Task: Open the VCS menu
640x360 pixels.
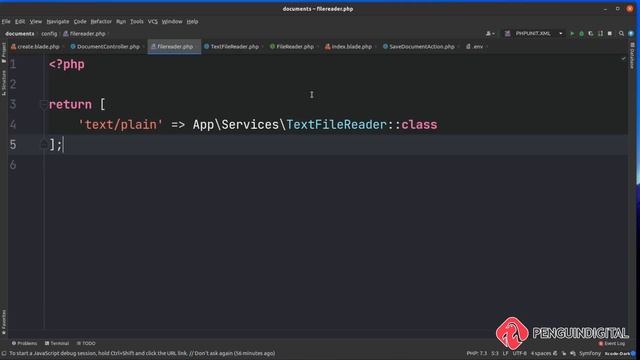Action: coord(153,21)
